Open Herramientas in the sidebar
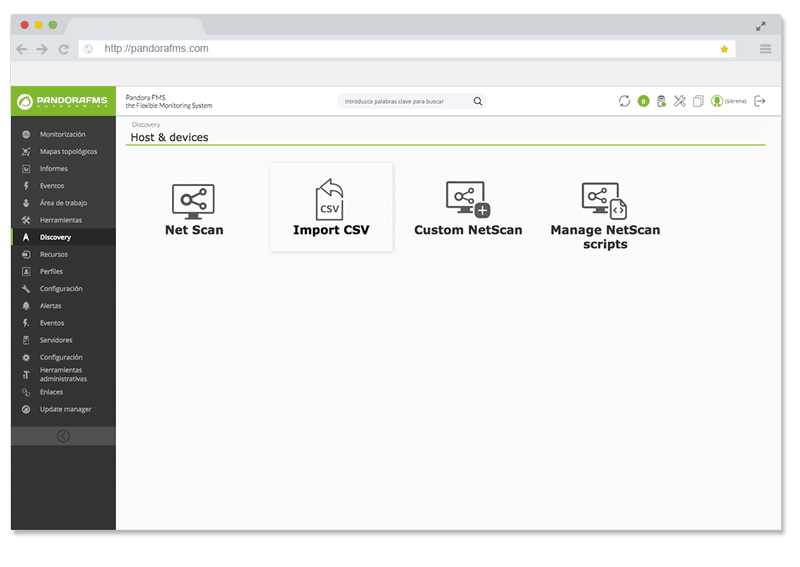This screenshot has width=800, height=567. tap(61, 220)
